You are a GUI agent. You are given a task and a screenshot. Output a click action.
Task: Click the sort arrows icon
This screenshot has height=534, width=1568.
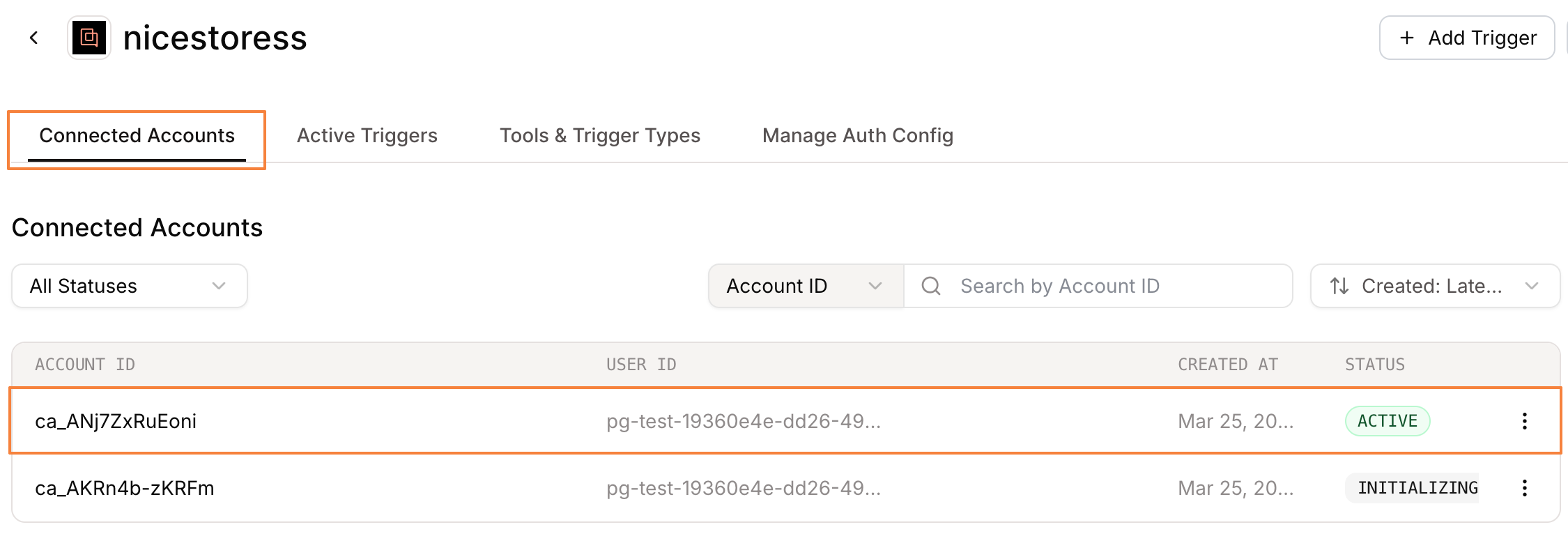1339,286
